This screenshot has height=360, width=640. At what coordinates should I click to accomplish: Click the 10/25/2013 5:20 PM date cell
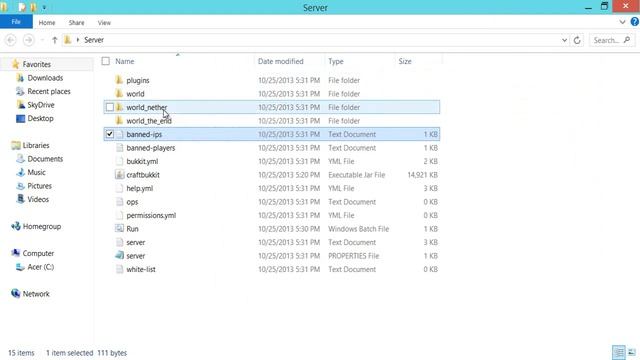(x=289, y=175)
